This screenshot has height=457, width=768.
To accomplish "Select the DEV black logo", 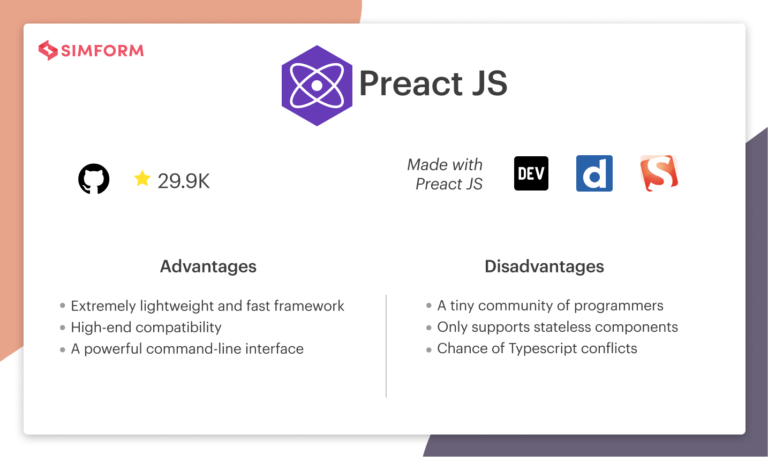I will pyautogui.click(x=531, y=173).
